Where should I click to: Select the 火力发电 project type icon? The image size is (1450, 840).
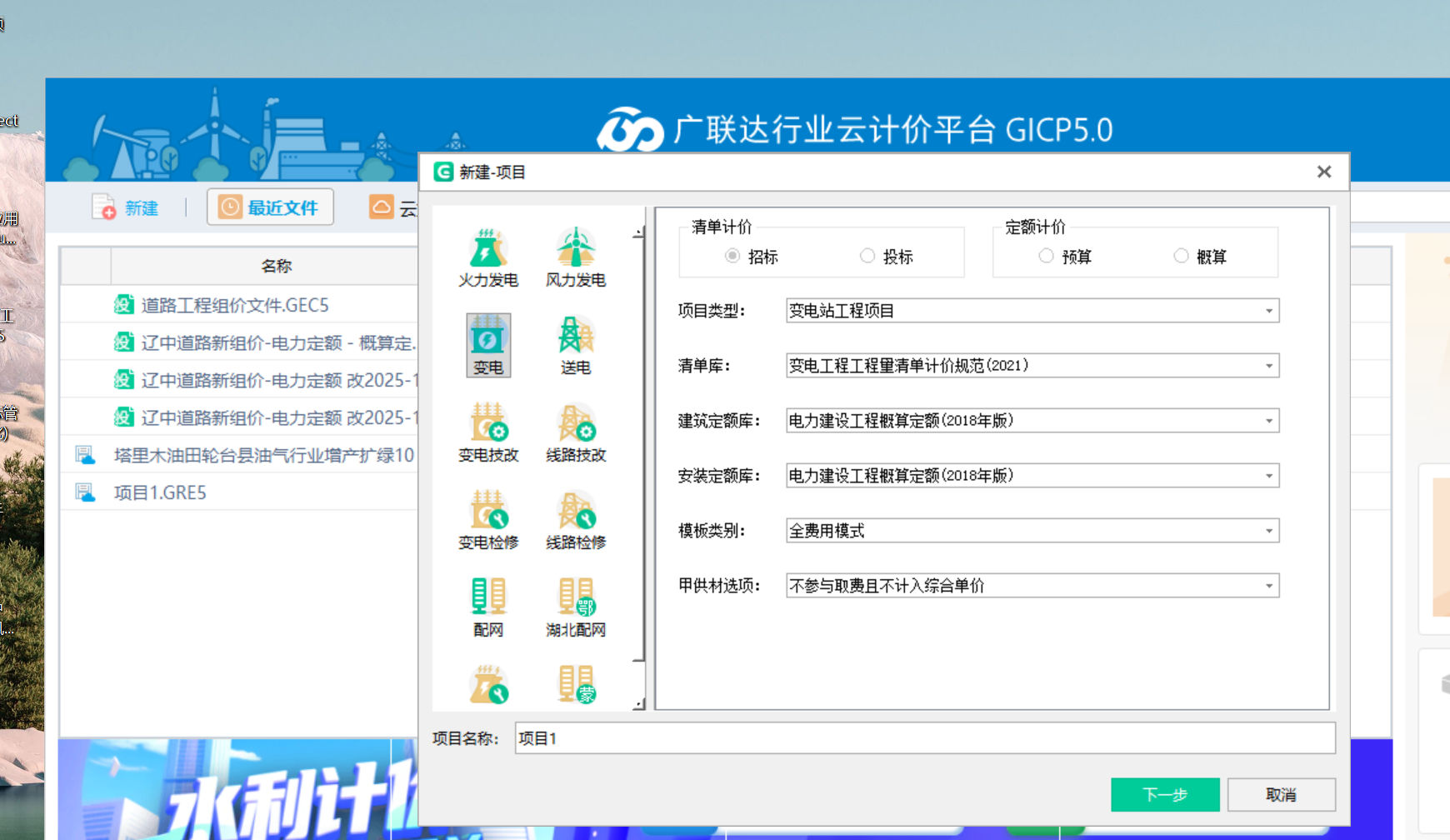pos(487,254)
